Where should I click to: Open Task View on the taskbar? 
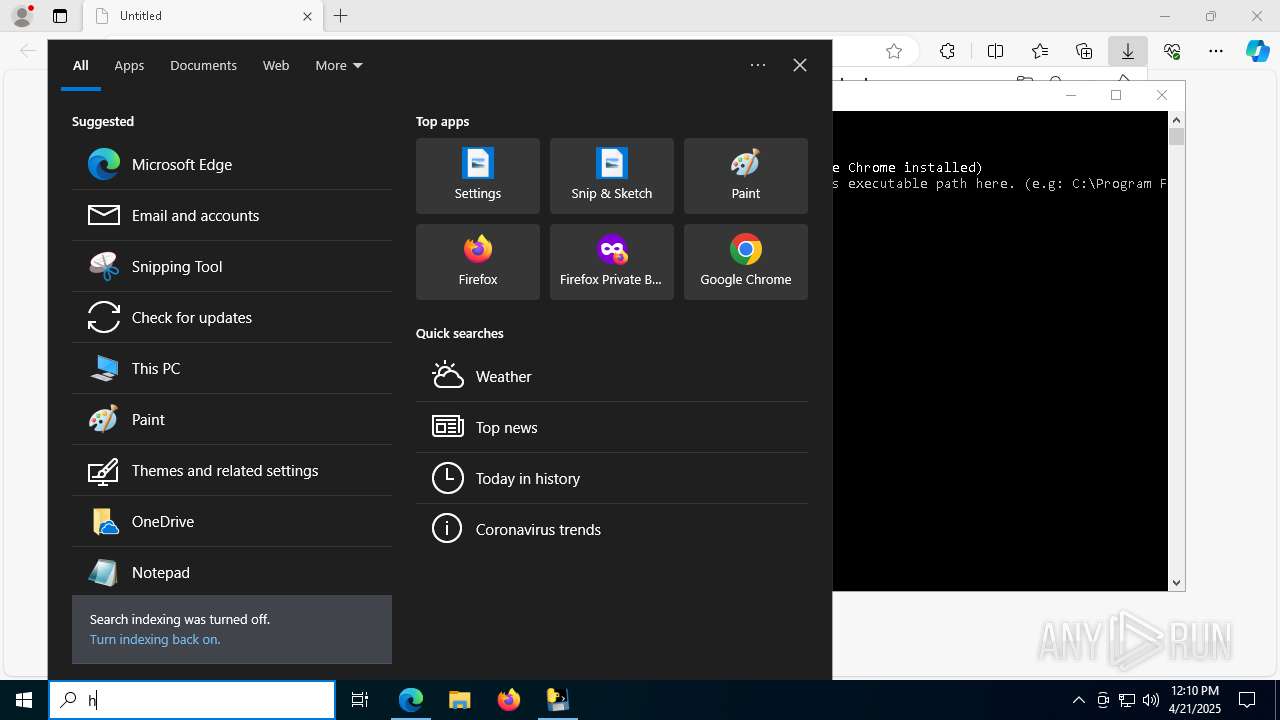tap(360, 700)
